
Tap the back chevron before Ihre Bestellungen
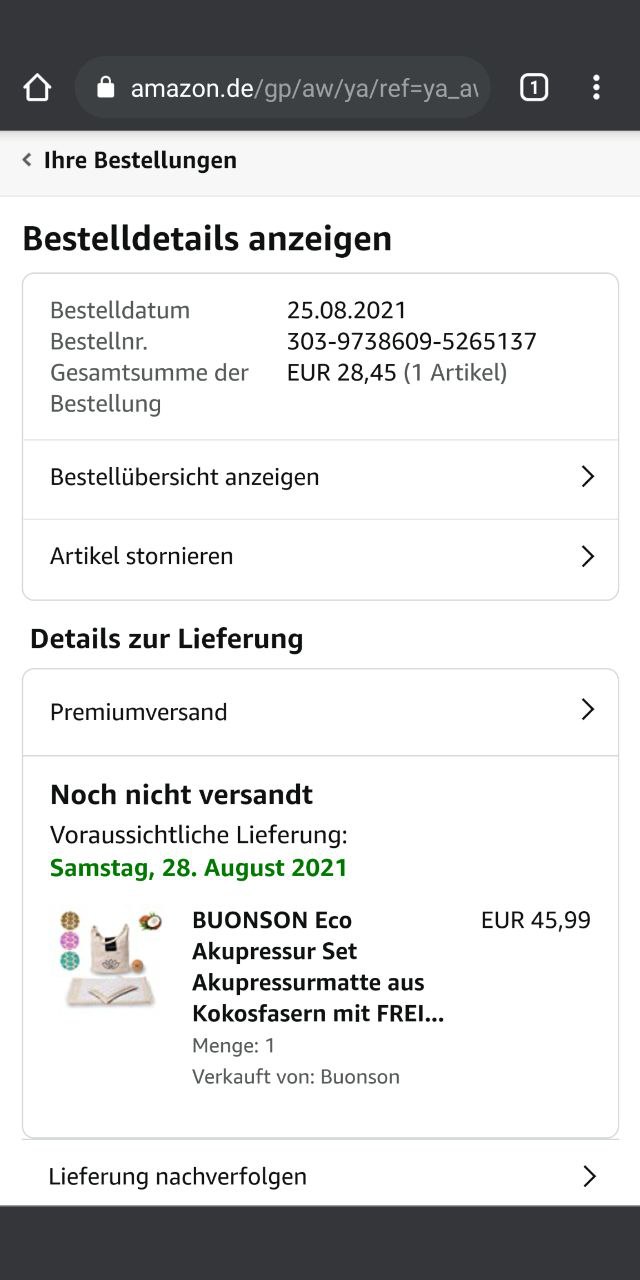coord(27,160)
